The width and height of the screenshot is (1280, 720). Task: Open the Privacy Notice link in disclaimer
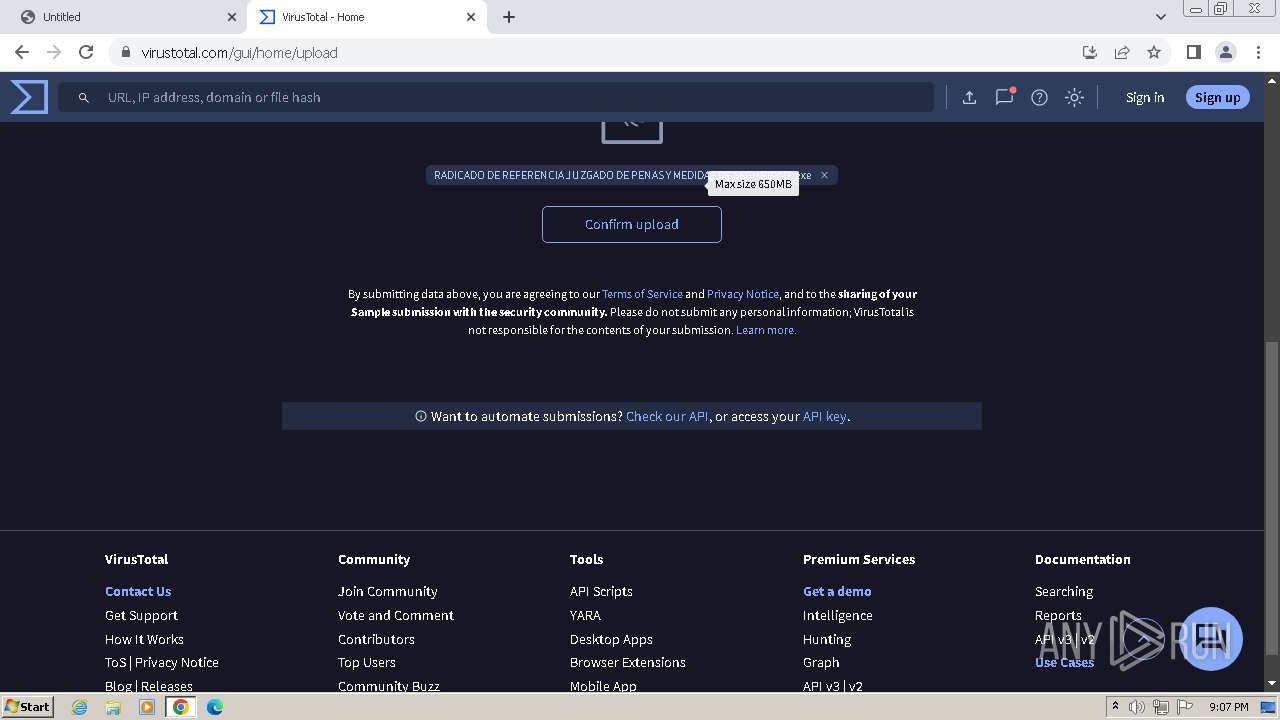pos(743,294)
